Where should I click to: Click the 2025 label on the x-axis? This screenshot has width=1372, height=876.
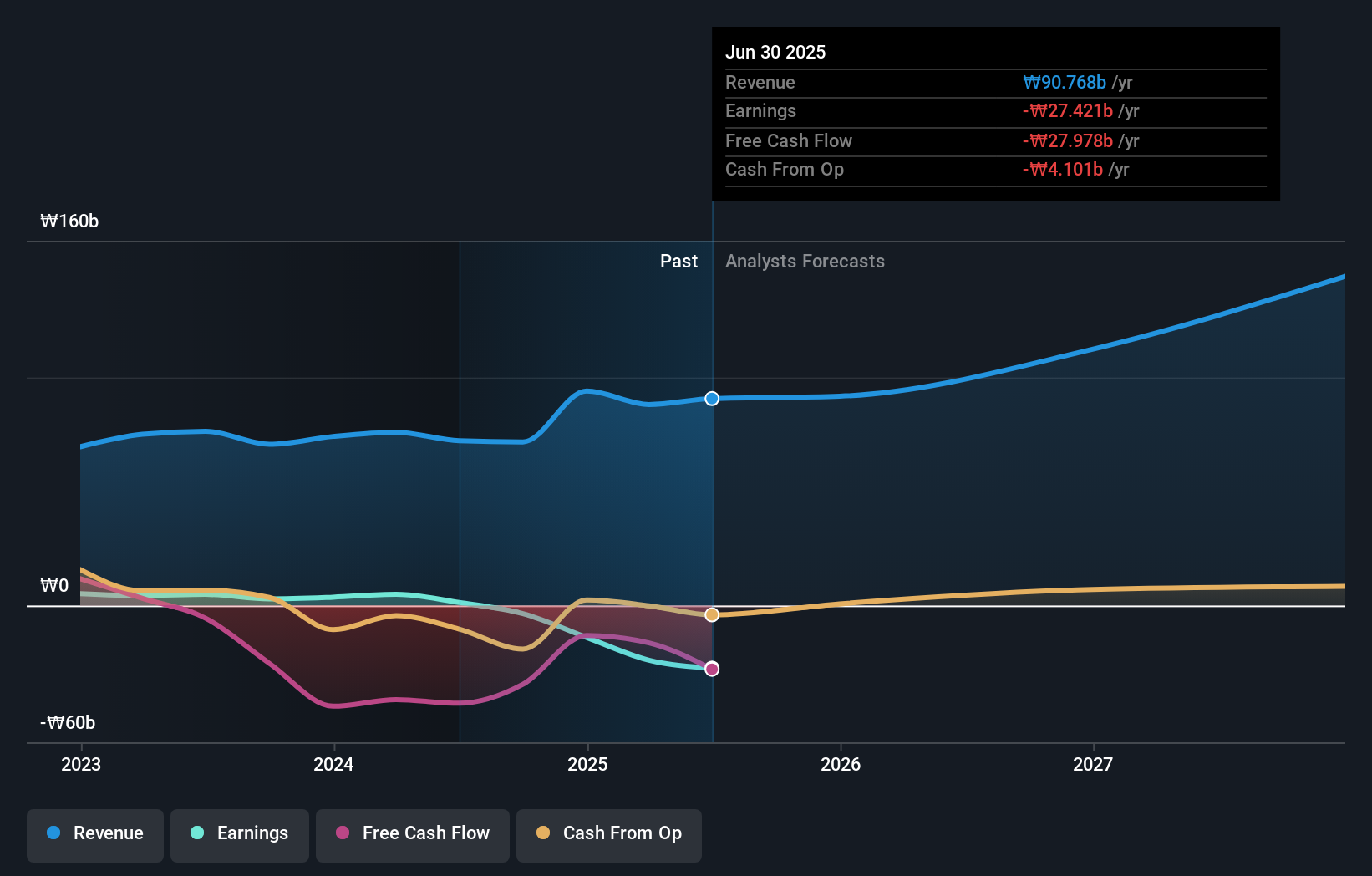[x=587, y=763]
